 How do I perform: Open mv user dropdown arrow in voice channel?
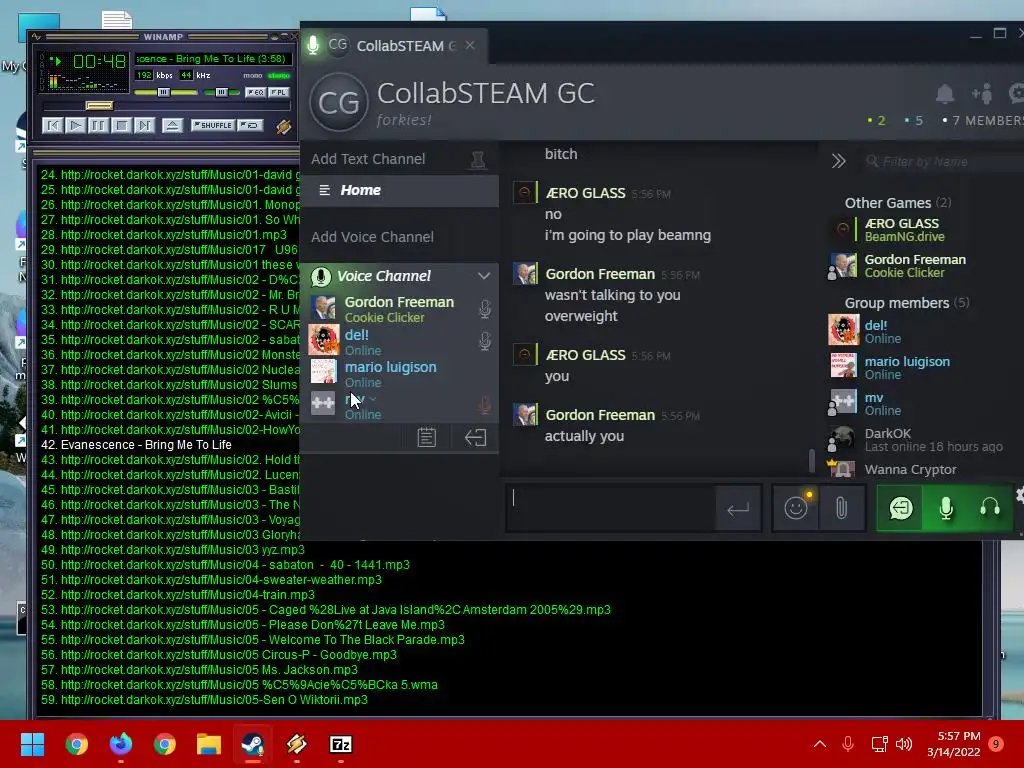[373, 399]
